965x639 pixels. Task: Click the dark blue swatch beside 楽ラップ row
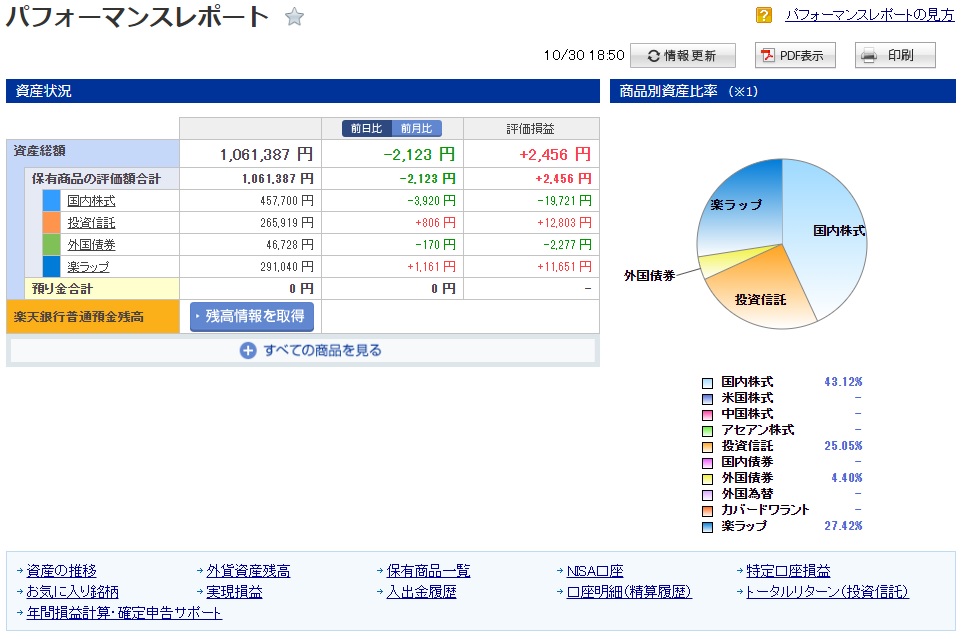pyautogui.click(x=52, y=267)
